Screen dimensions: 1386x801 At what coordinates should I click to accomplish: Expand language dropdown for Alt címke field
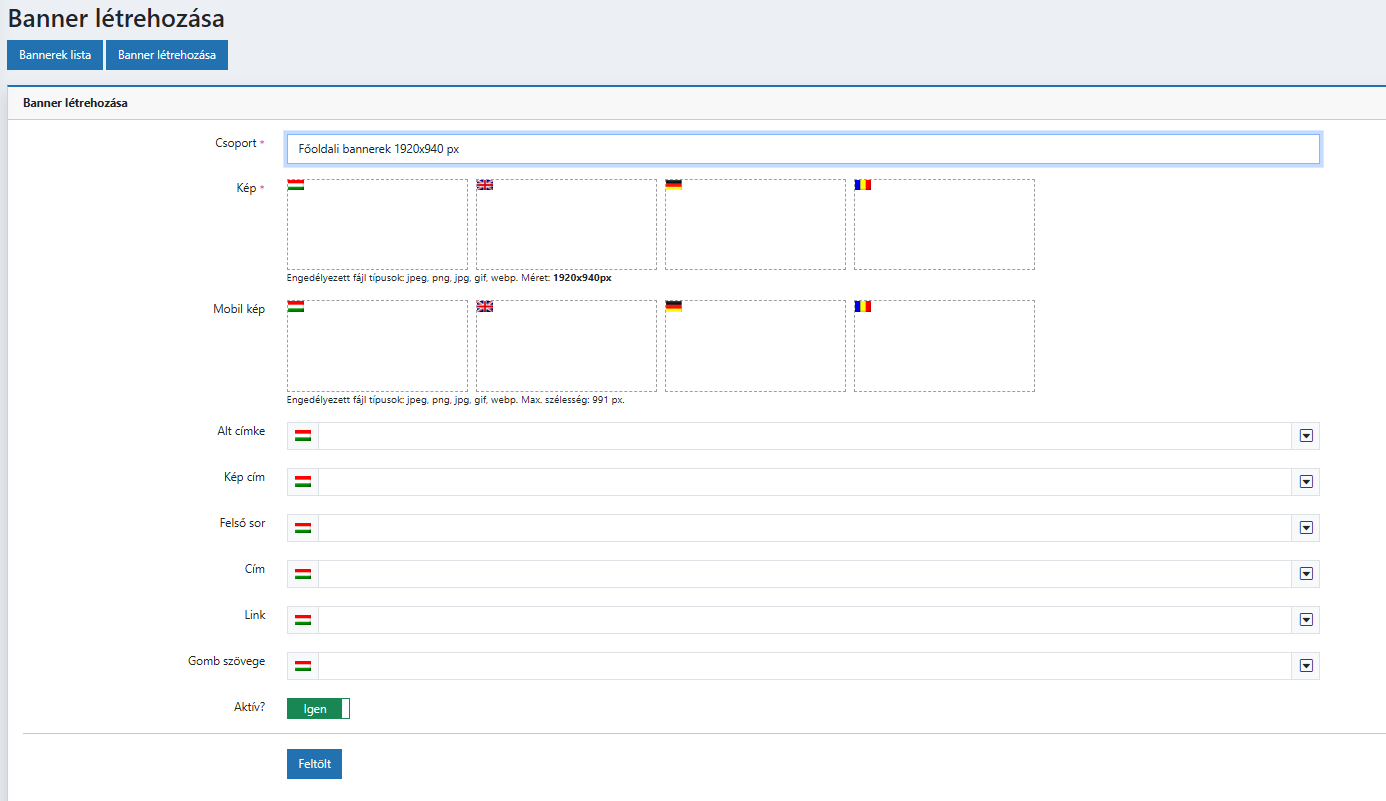click(x=1305, y=436)
